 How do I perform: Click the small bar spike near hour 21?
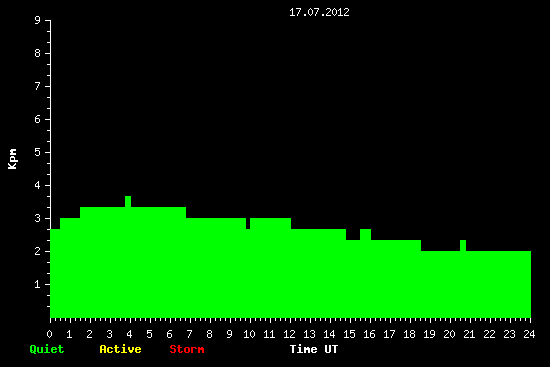pos(463,245)
